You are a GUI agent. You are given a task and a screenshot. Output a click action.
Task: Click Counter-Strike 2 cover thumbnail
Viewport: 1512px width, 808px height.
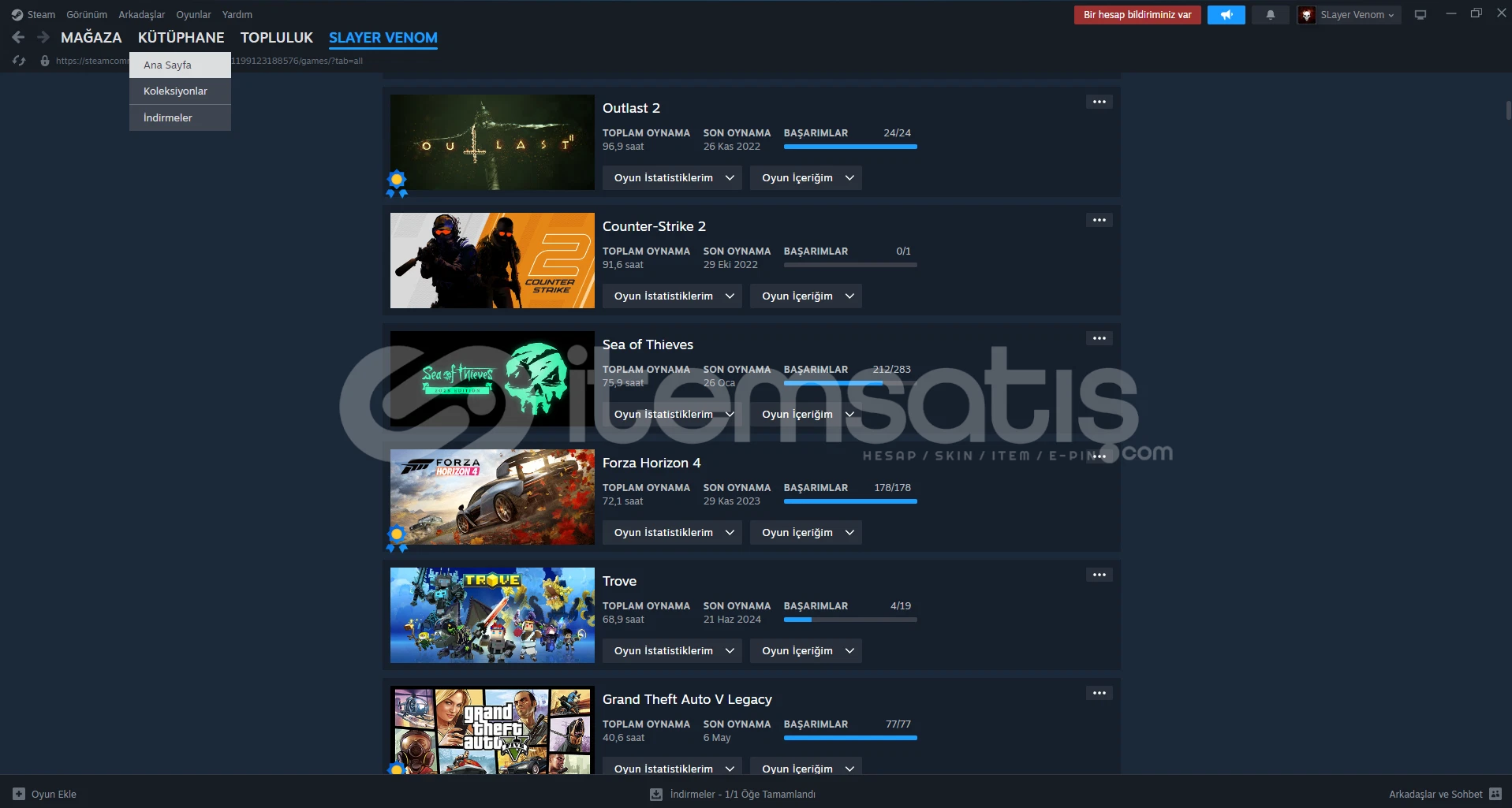492,260
